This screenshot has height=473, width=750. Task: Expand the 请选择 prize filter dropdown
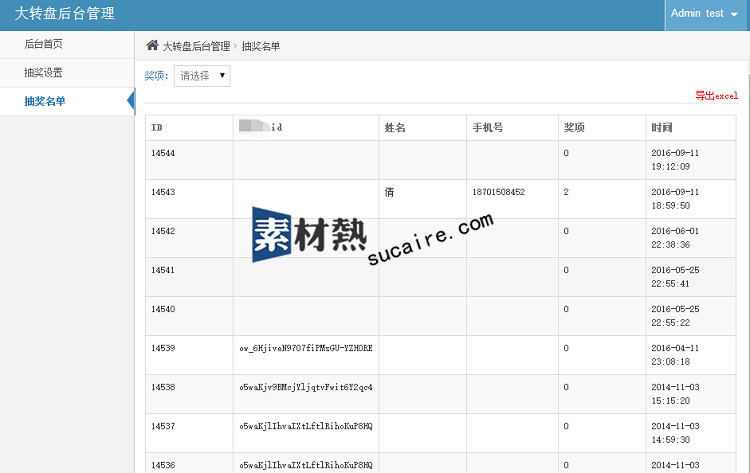click(x=202, y=76)
